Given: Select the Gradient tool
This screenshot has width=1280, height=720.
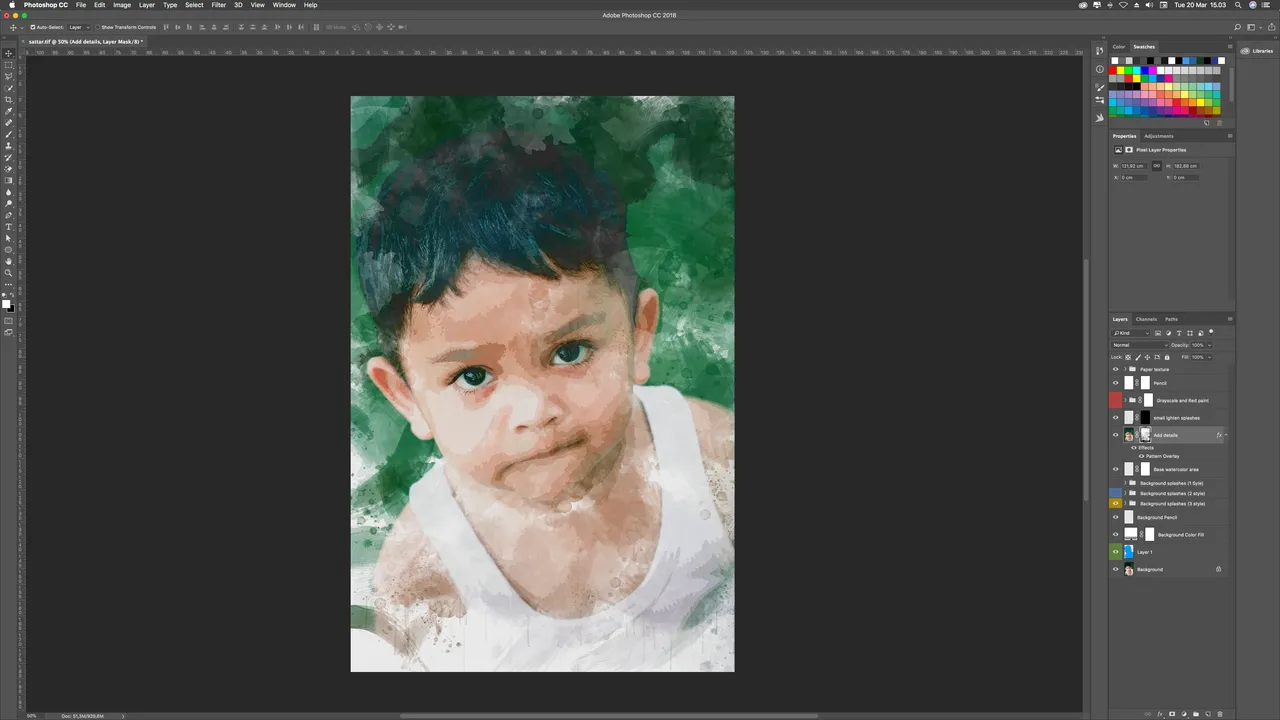Looking at the screenshot, I should tap(9, 180).
